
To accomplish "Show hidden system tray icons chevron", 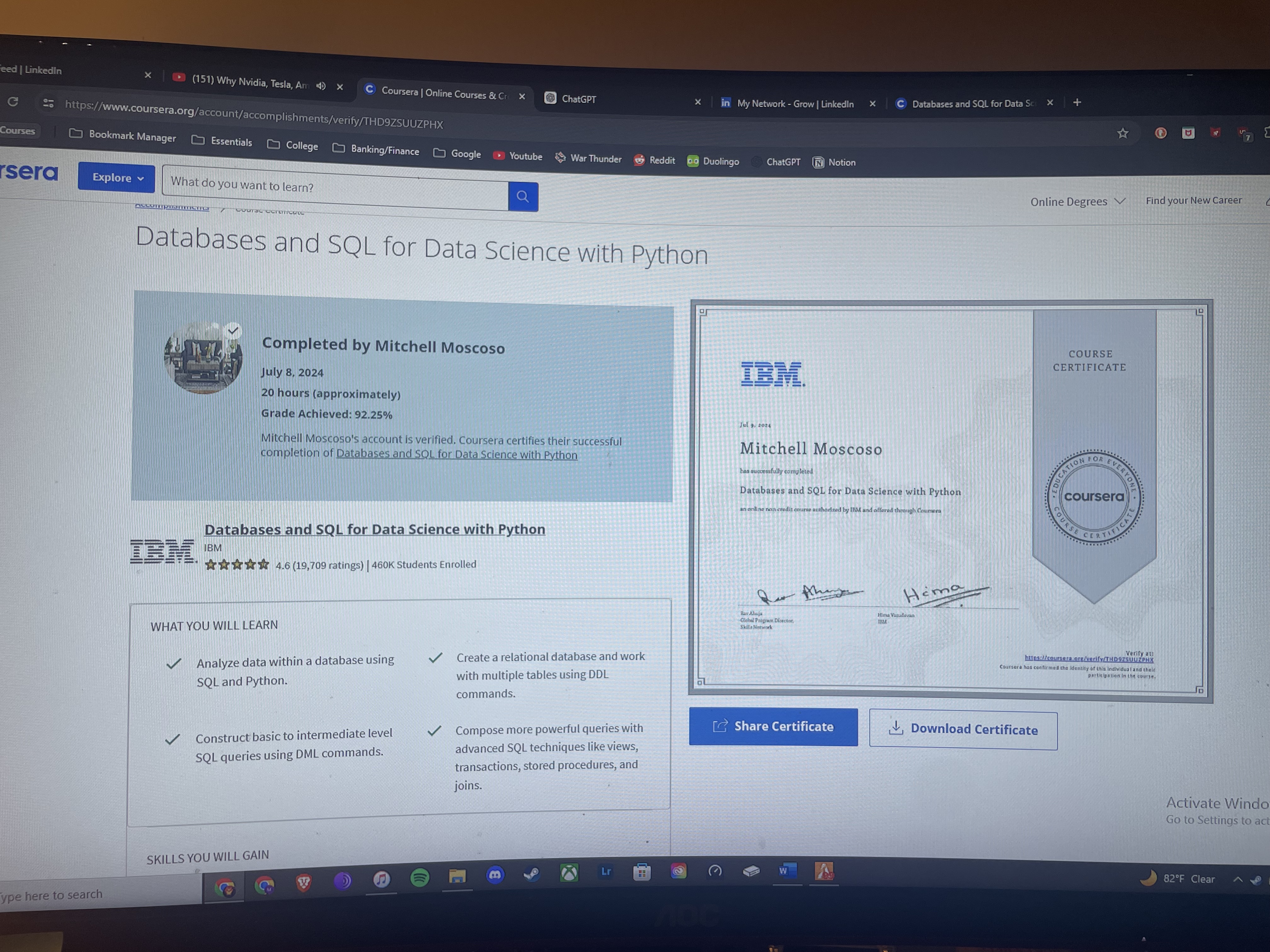I will click(x=1238, y=879).
